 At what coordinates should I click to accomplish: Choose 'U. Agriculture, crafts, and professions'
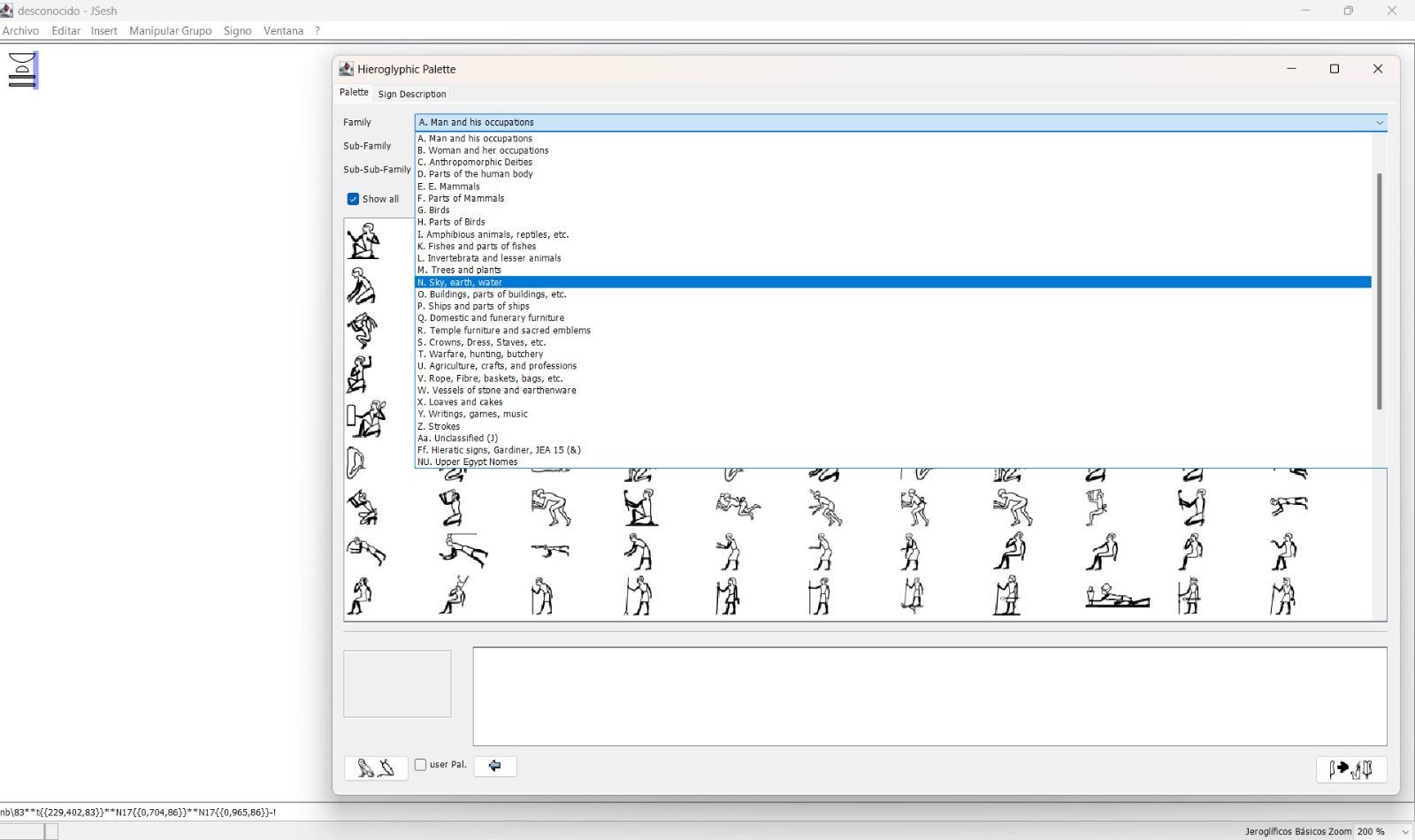[x=893, y=366]
